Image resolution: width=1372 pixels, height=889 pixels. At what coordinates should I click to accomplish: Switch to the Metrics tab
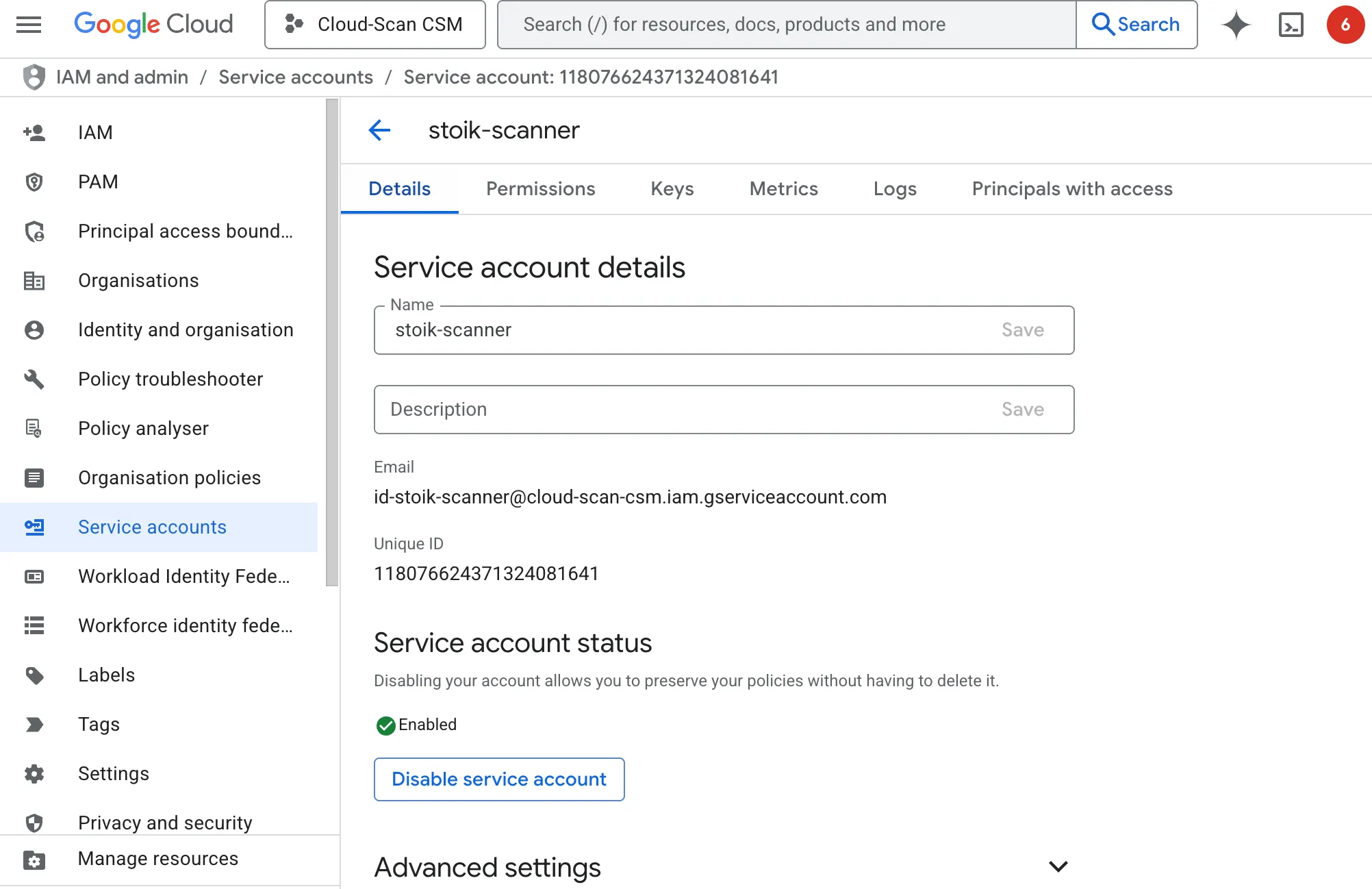[x=783, y=189]
